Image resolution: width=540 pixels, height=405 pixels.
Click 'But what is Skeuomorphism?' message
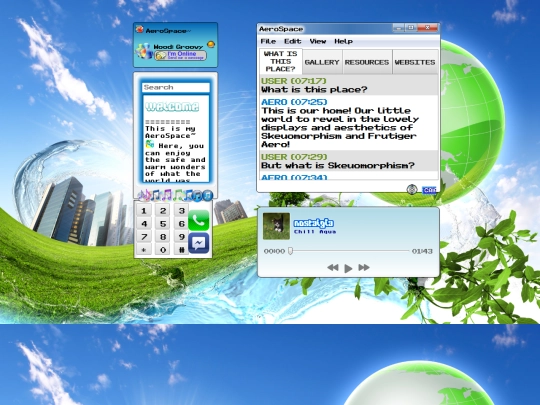pos(338,166)
